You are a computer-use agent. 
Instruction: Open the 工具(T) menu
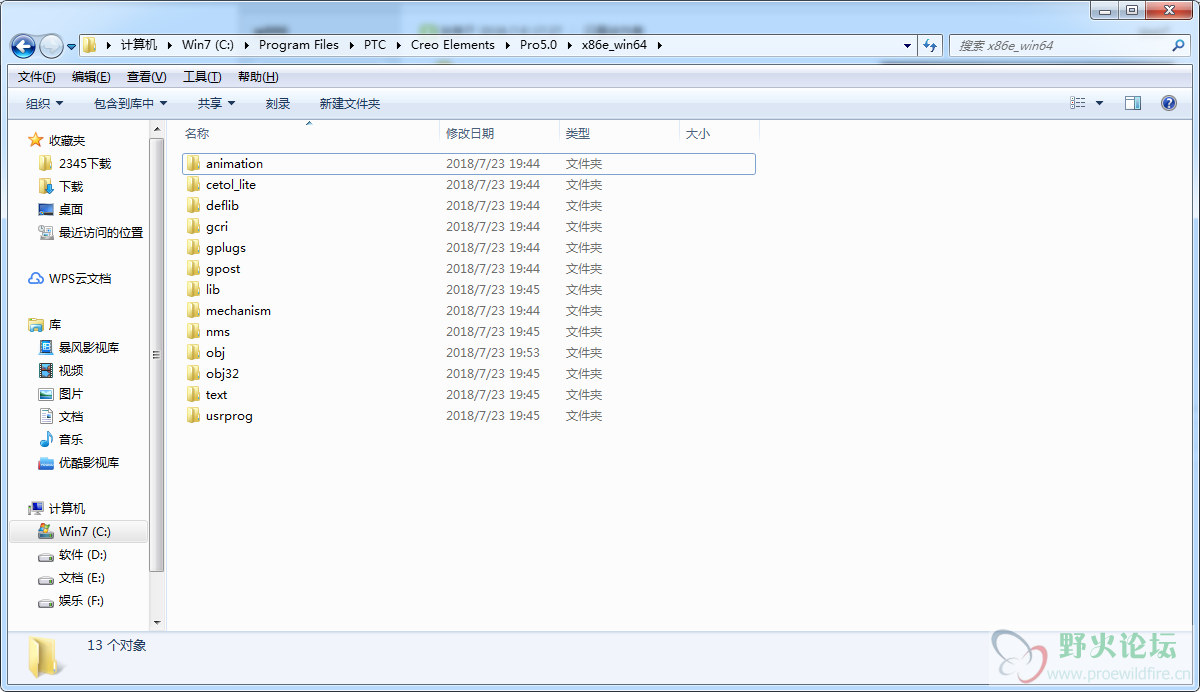coord(202,77)
